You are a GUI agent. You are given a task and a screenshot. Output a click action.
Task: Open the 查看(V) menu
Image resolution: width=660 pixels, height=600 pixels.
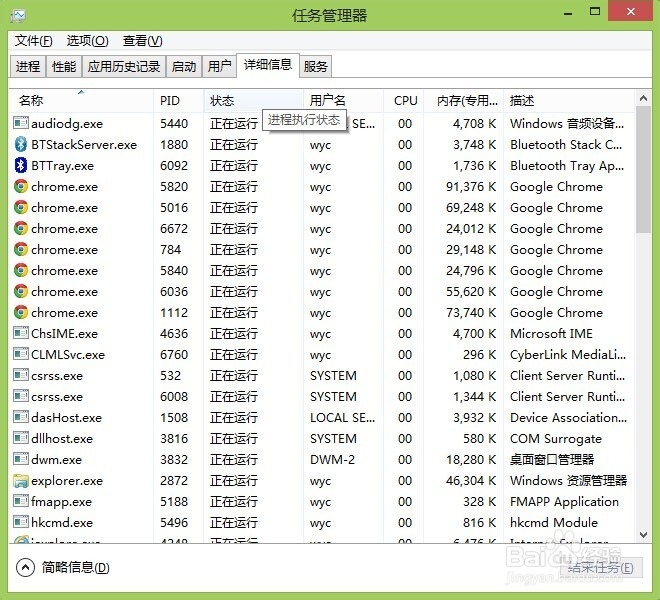[142, 41]
